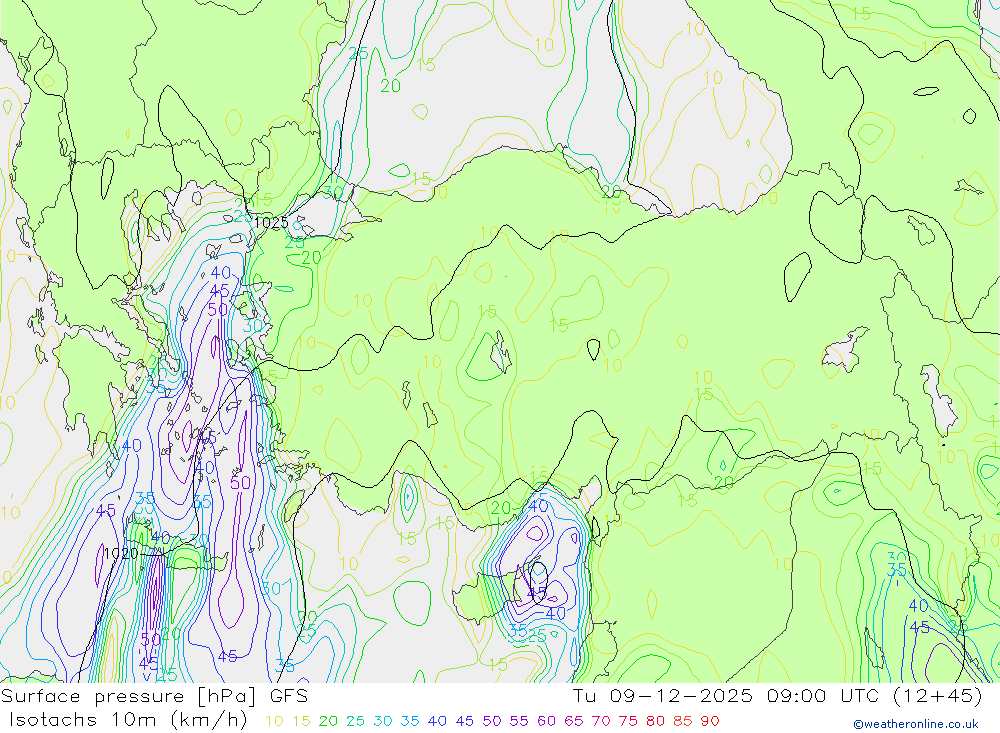Viewport: 1000px width, 733px height.
Task: Click the 'Surface pressure [hPa] GFS' title text
Action: 154,696
